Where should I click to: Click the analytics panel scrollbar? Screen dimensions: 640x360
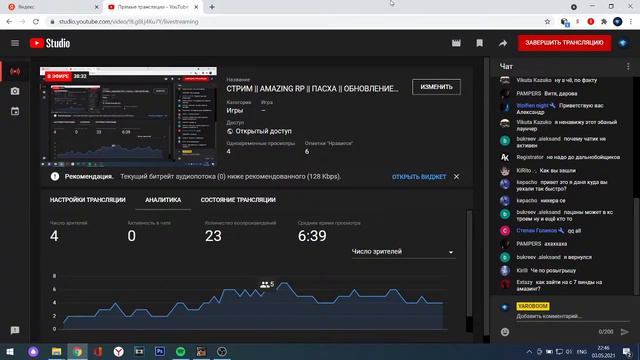469,263
